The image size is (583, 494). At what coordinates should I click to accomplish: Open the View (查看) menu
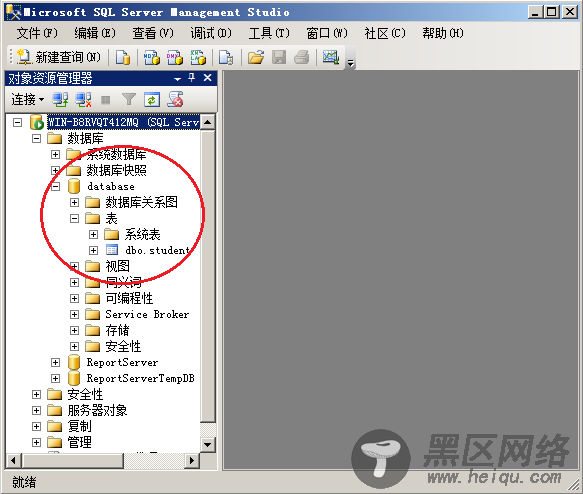click(153, 33)
